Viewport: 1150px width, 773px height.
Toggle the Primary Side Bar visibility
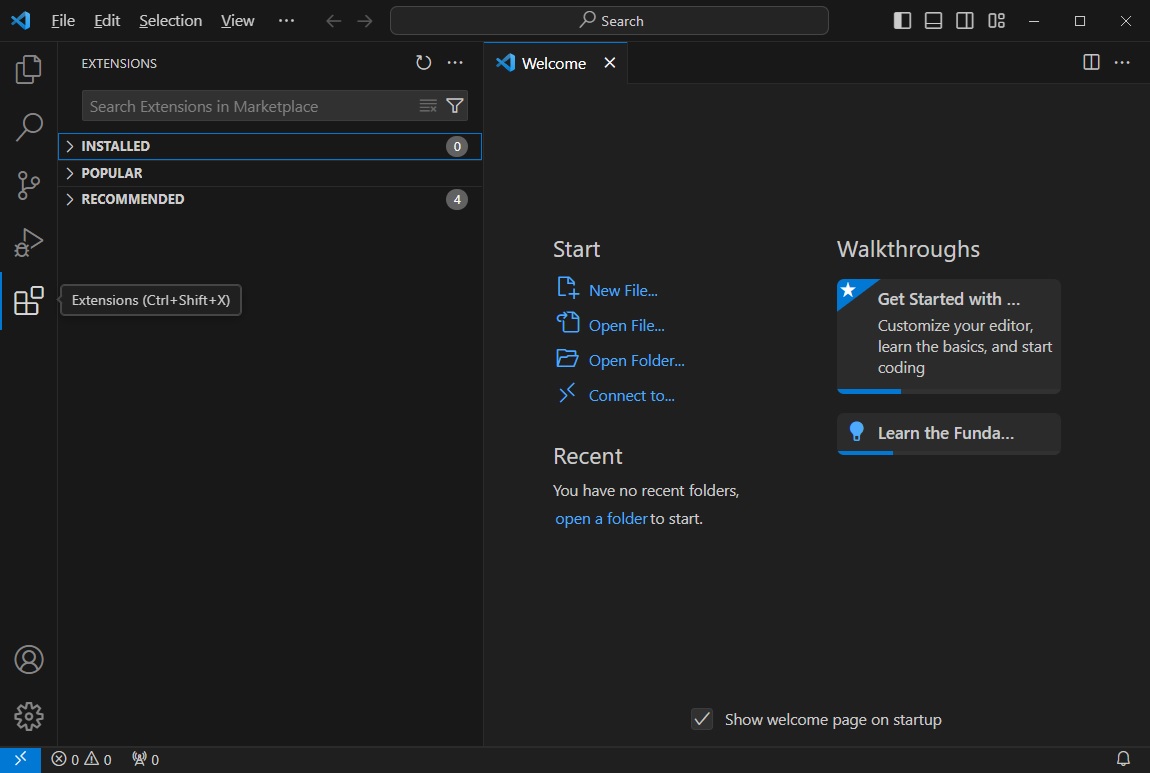901,20
